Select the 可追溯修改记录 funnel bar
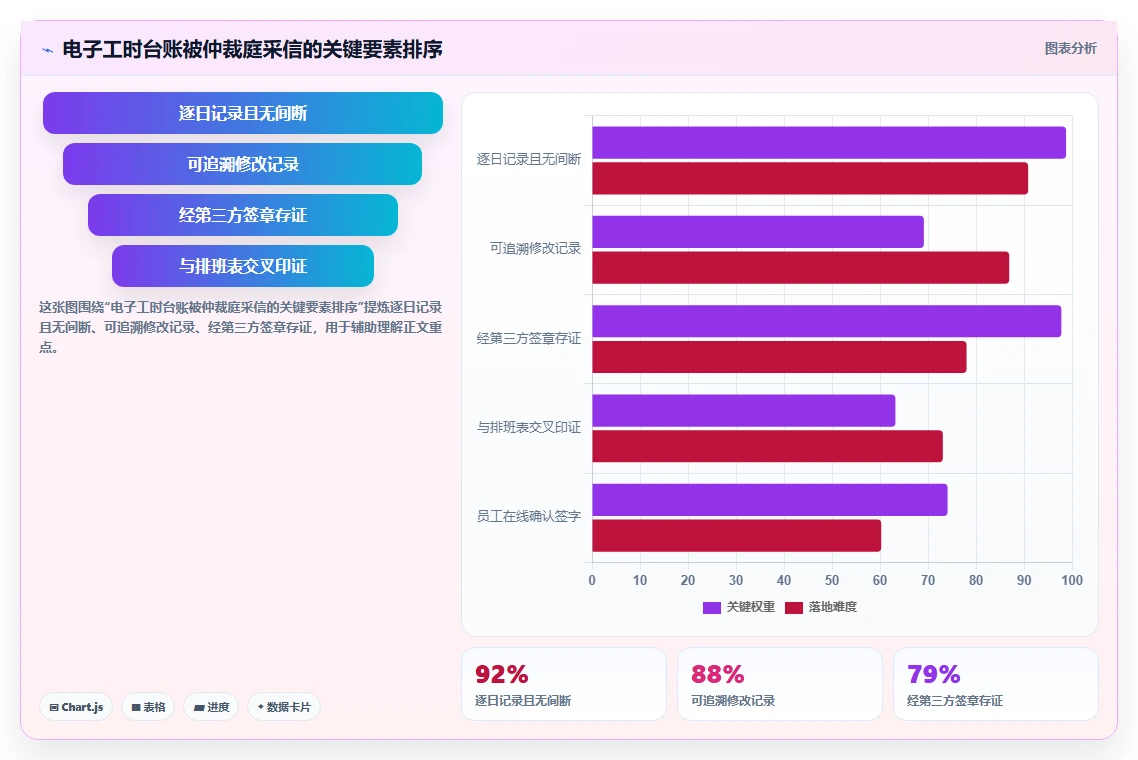This screenshot has height=760, width=1138. (242, 164)
